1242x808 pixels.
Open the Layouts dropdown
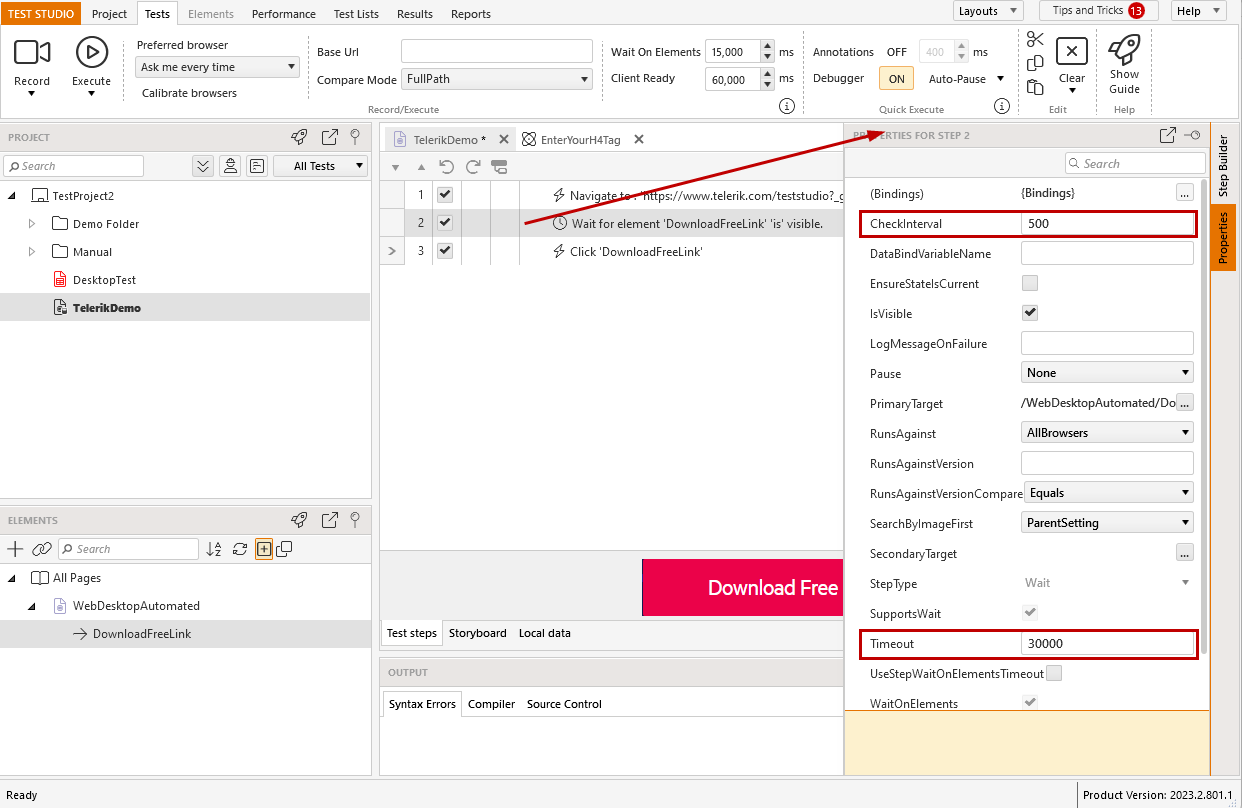(x=987, y=11)
